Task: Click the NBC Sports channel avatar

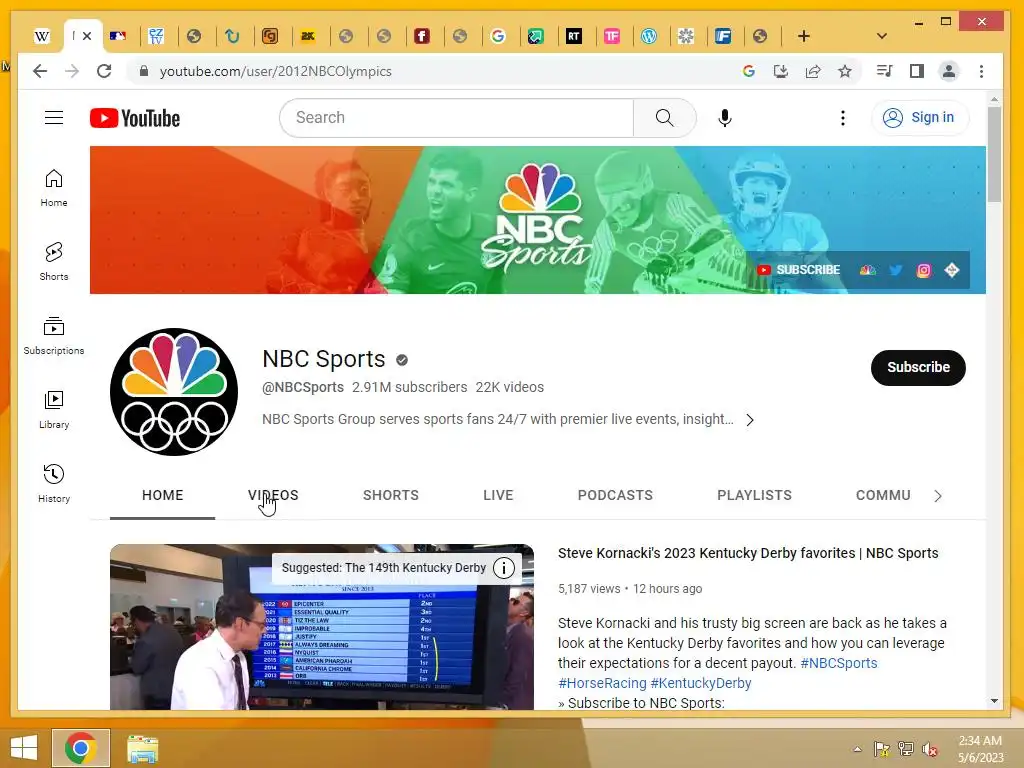Action: (174, 391)
